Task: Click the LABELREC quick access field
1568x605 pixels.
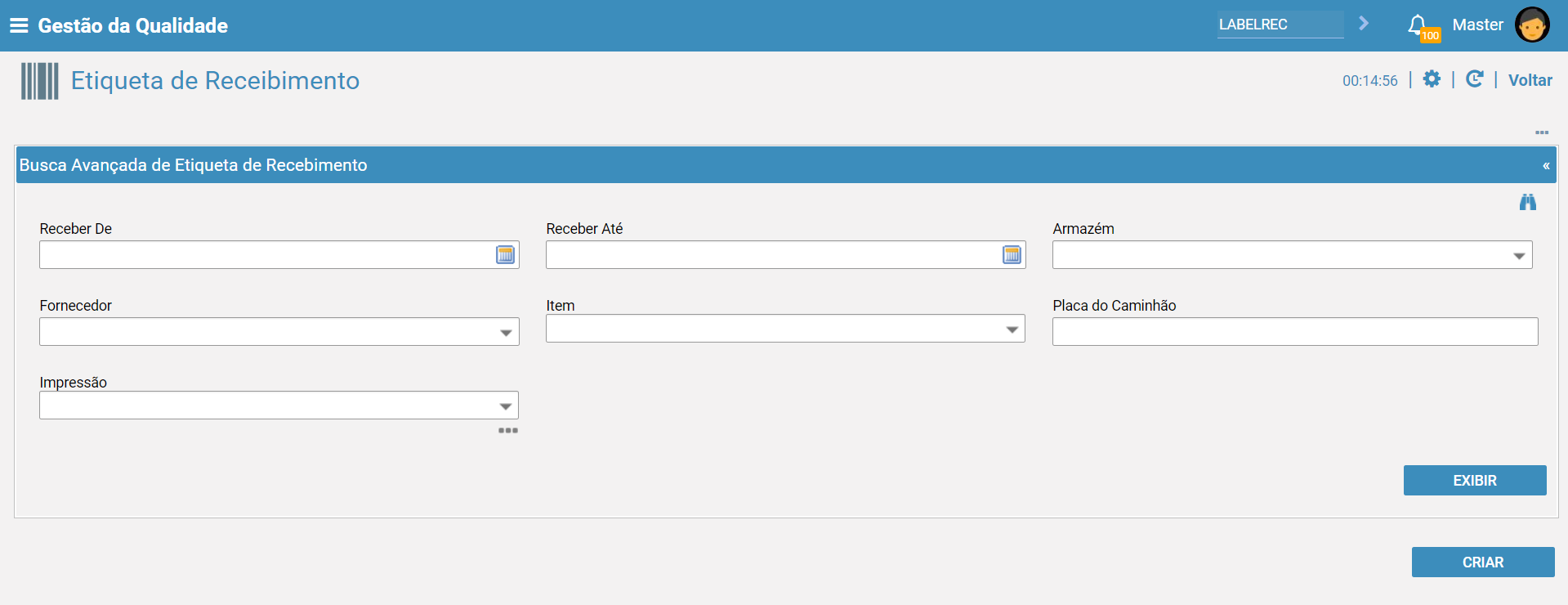Action: coord(1280,25)
